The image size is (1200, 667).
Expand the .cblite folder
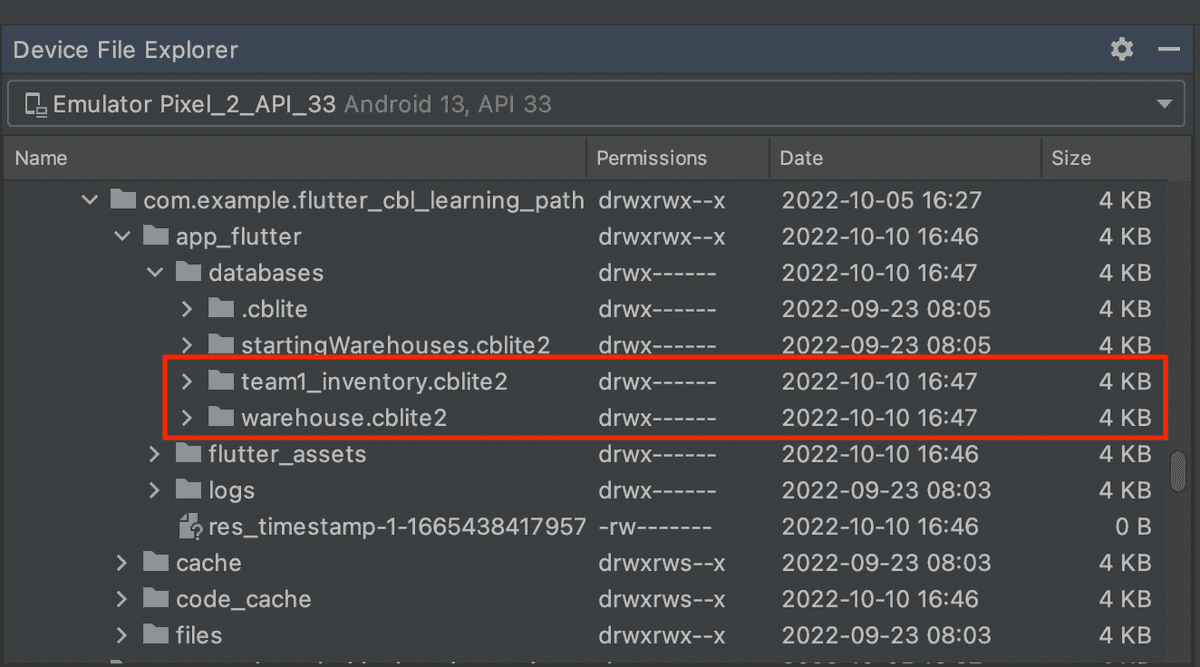(x=187, y=308)
